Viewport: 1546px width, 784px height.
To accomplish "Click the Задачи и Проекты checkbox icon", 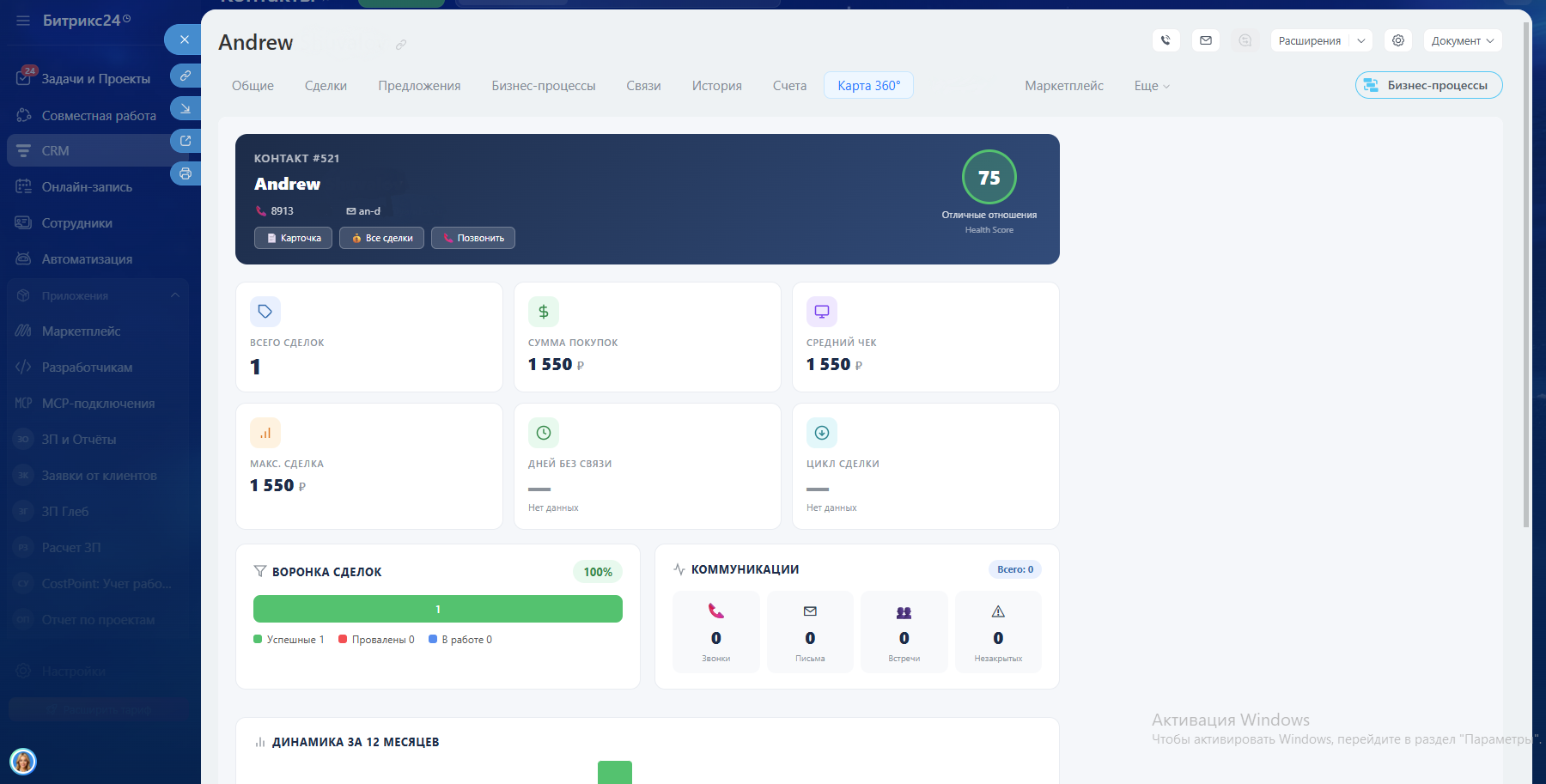I will [24, 78].
